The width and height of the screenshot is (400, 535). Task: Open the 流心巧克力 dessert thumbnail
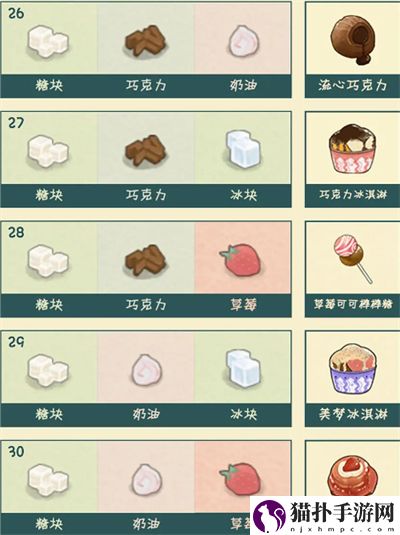pyautogui.click(x=353, y=40)
